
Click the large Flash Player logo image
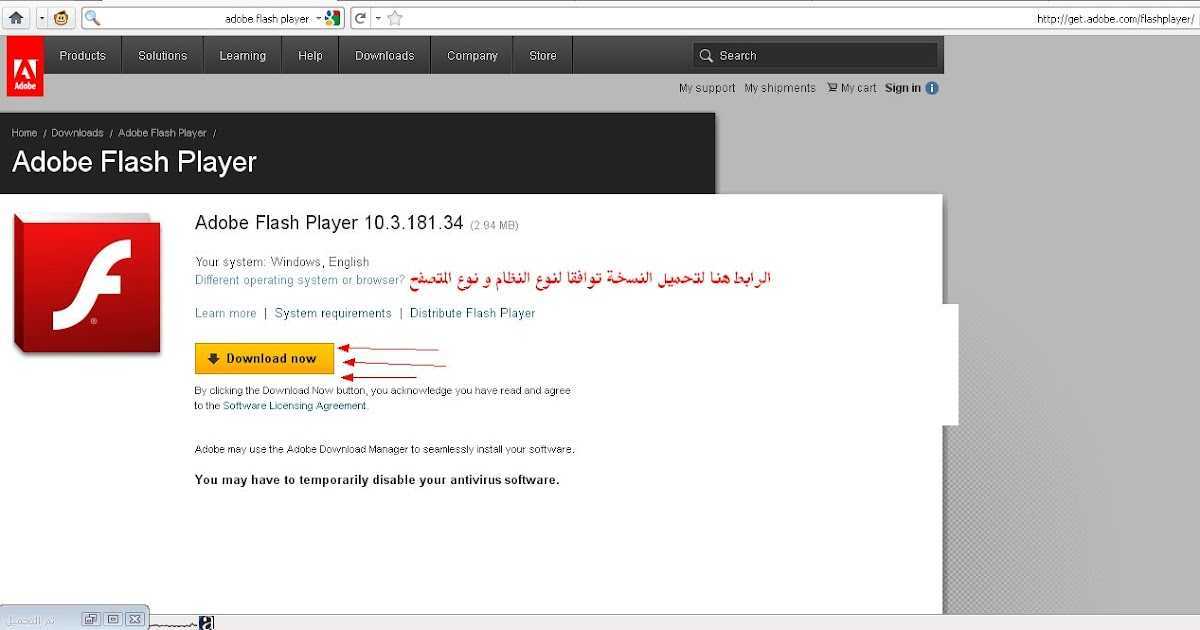(87, 282)
